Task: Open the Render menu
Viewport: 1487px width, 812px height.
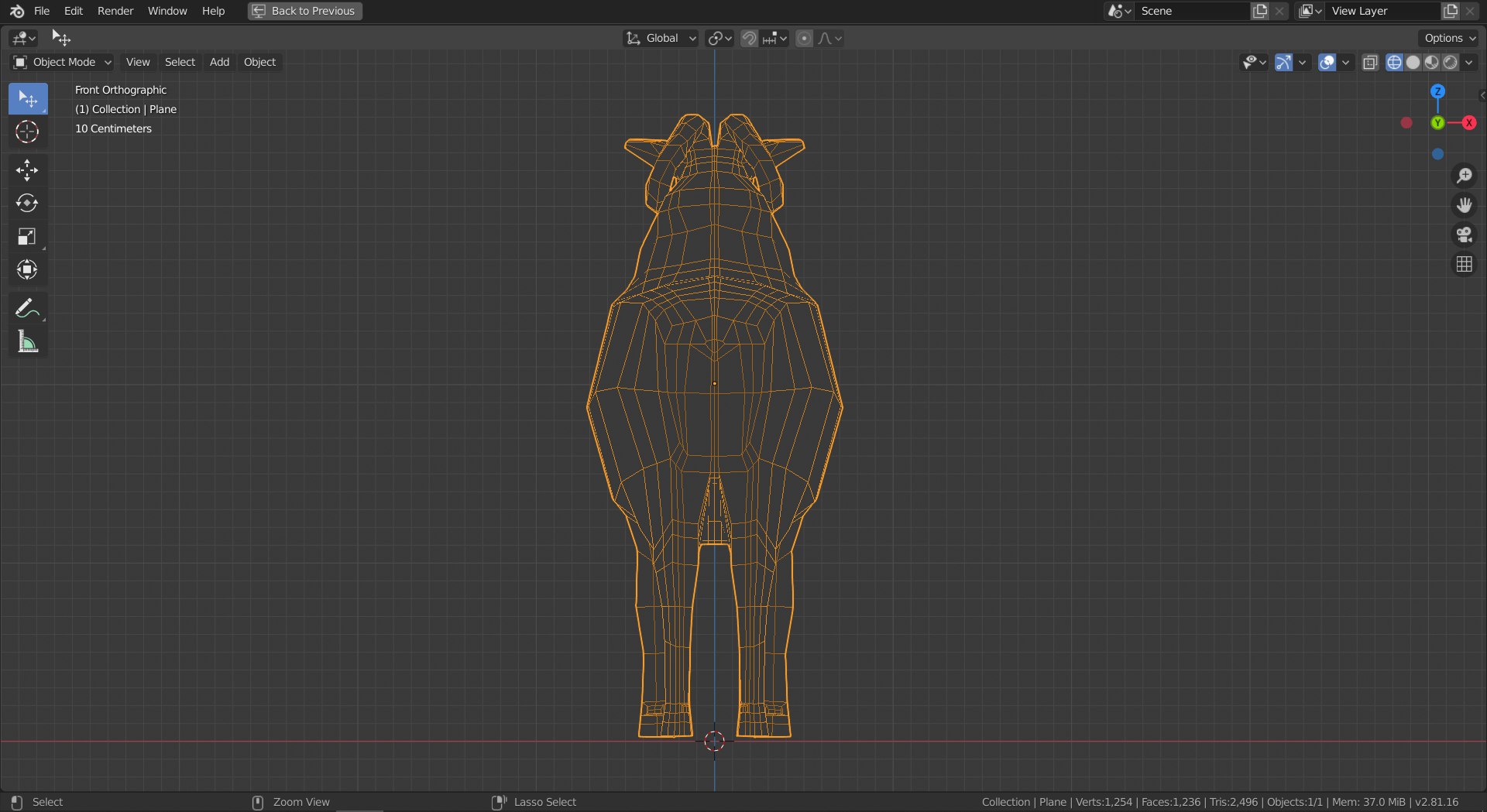Action: tap(115, 11)
